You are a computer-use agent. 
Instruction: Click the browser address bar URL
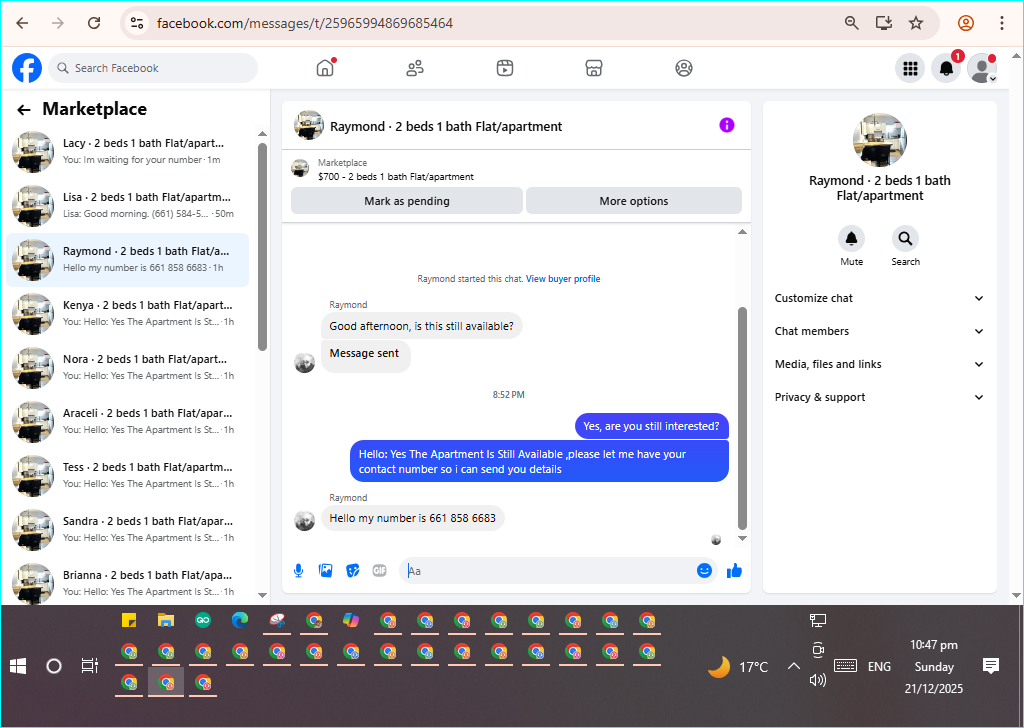(305, 24)
